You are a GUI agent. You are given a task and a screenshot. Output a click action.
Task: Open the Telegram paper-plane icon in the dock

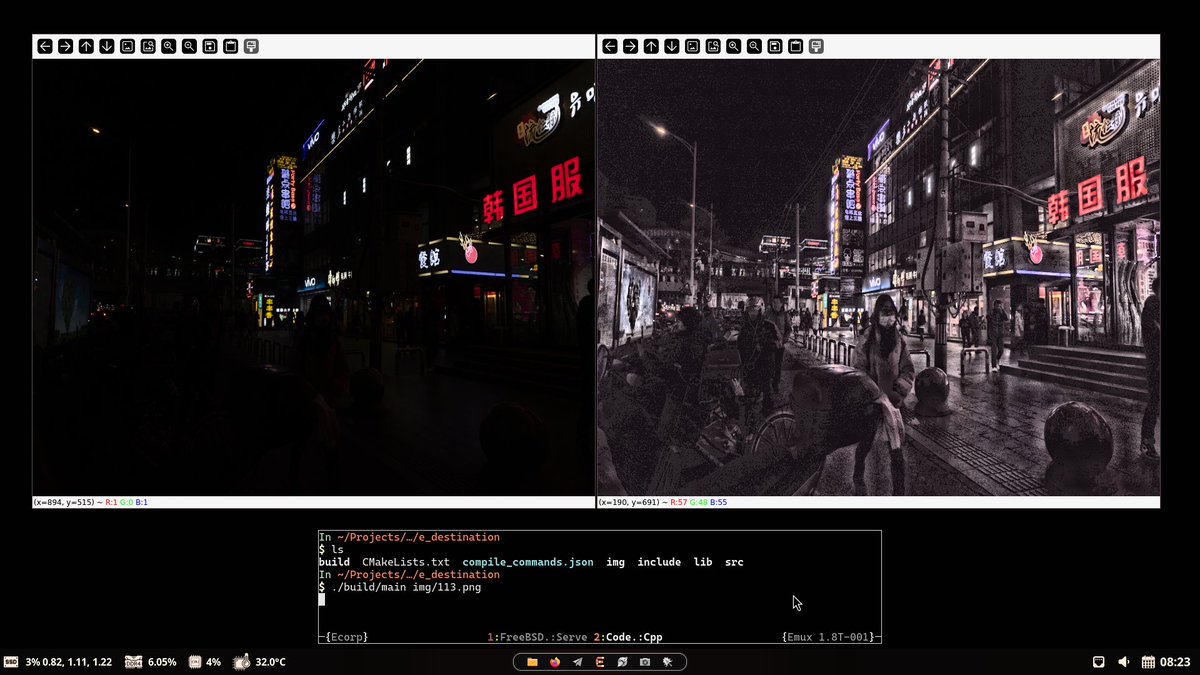[x=577, y=662]
